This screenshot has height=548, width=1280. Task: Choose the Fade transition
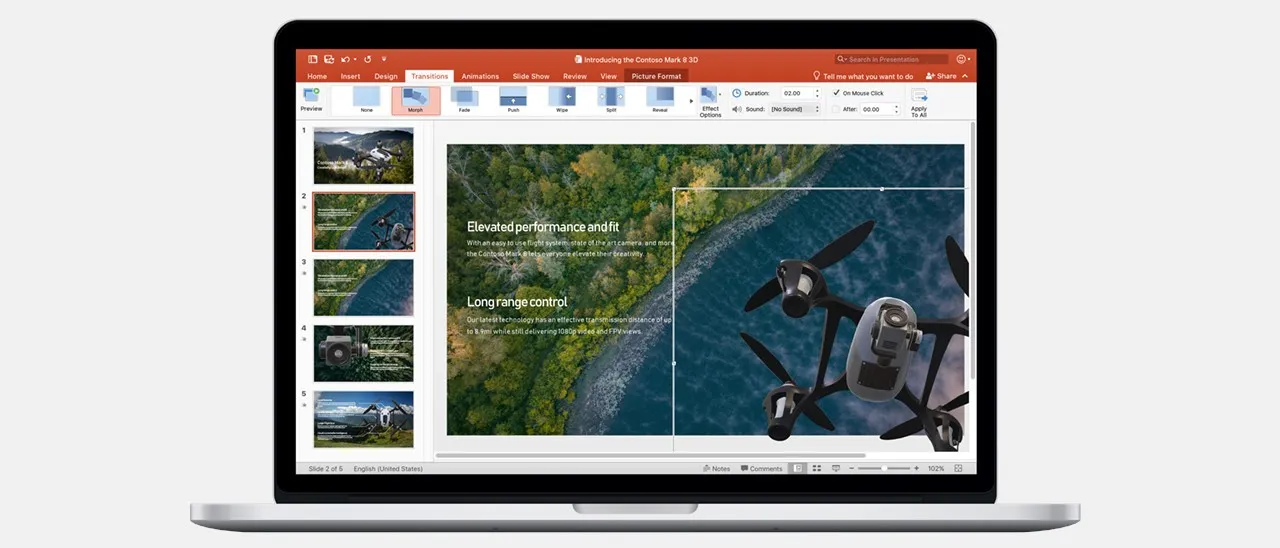tap(464, 101)
